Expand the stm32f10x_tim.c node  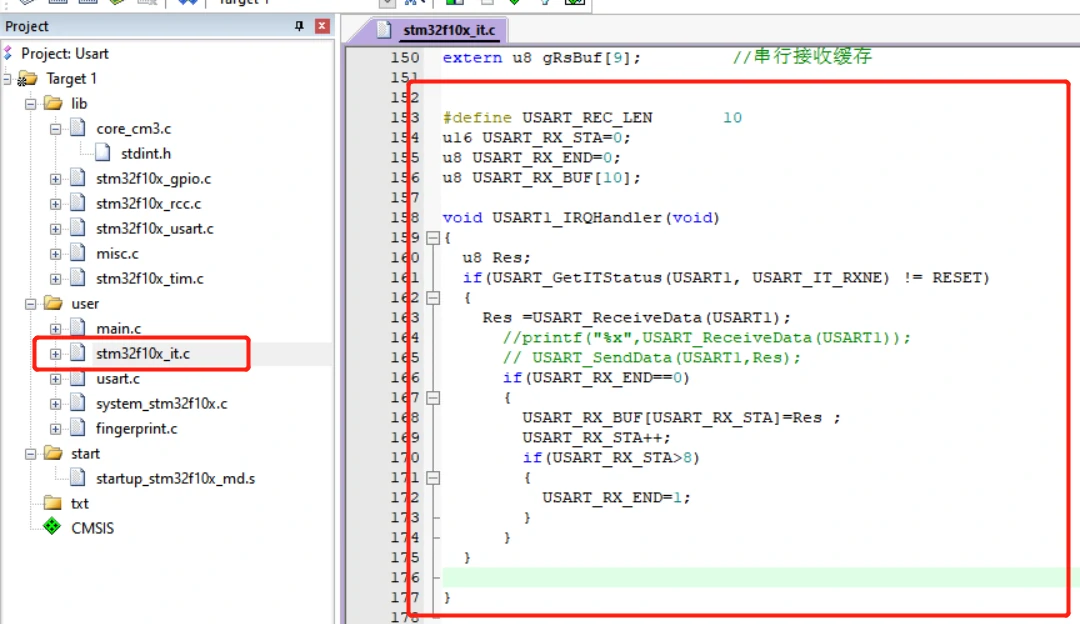(x=55, y=279)
